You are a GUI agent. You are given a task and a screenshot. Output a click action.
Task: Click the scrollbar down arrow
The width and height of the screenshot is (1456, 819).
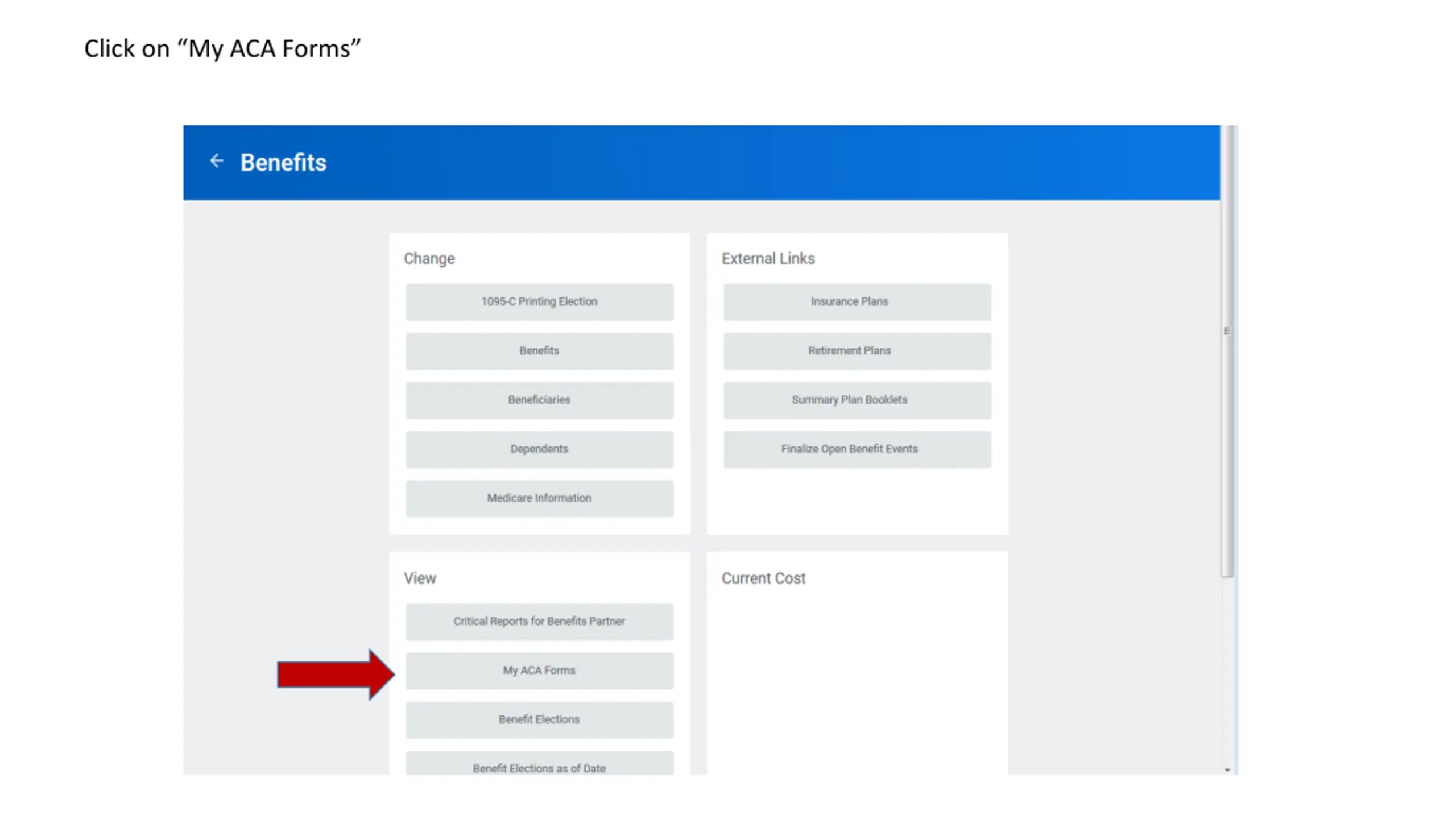click(x=1227, y=770)
